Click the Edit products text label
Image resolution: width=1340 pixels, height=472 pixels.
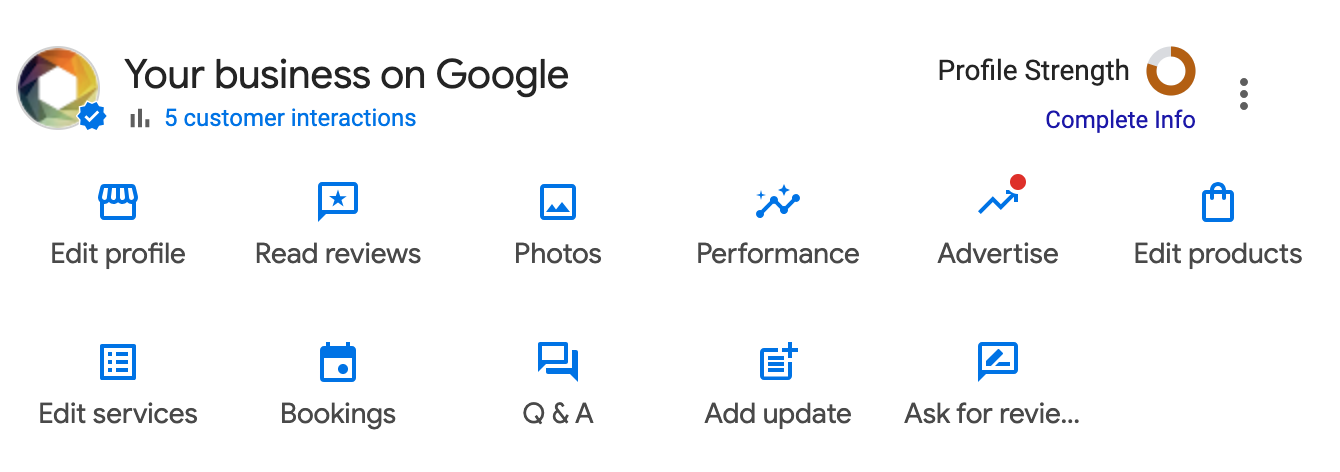1218,254
